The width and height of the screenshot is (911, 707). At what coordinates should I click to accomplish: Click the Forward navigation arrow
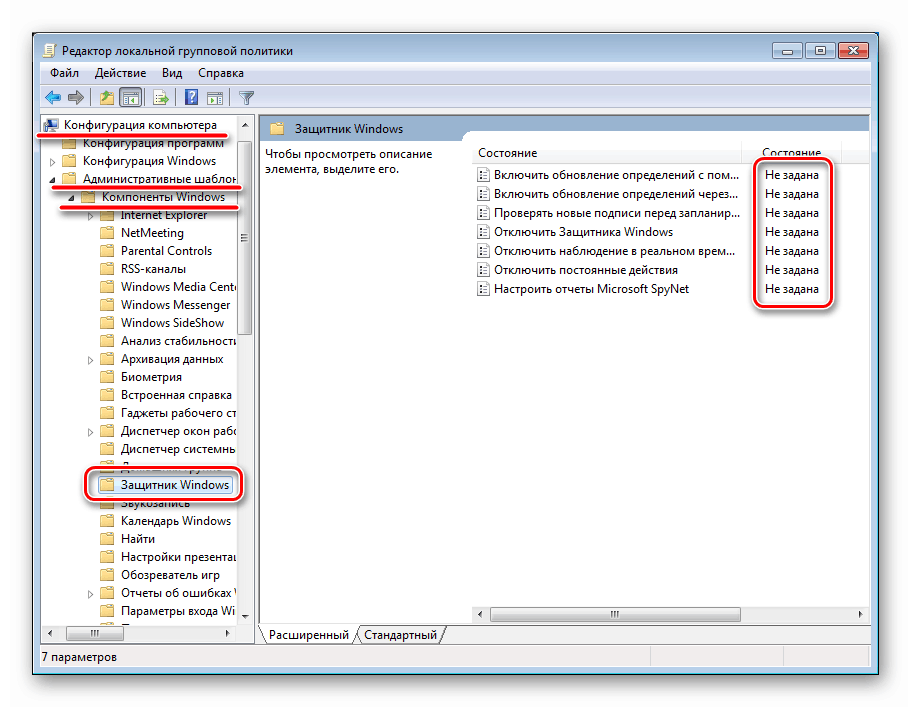pos(77,97)
